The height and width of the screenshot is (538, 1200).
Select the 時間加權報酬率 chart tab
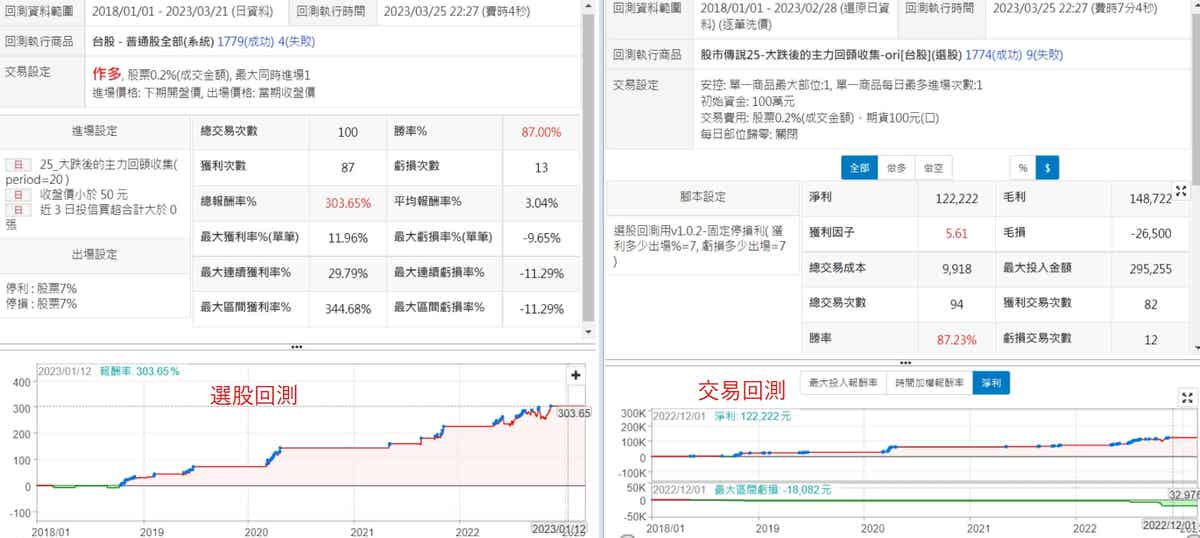tap(929, 382)
